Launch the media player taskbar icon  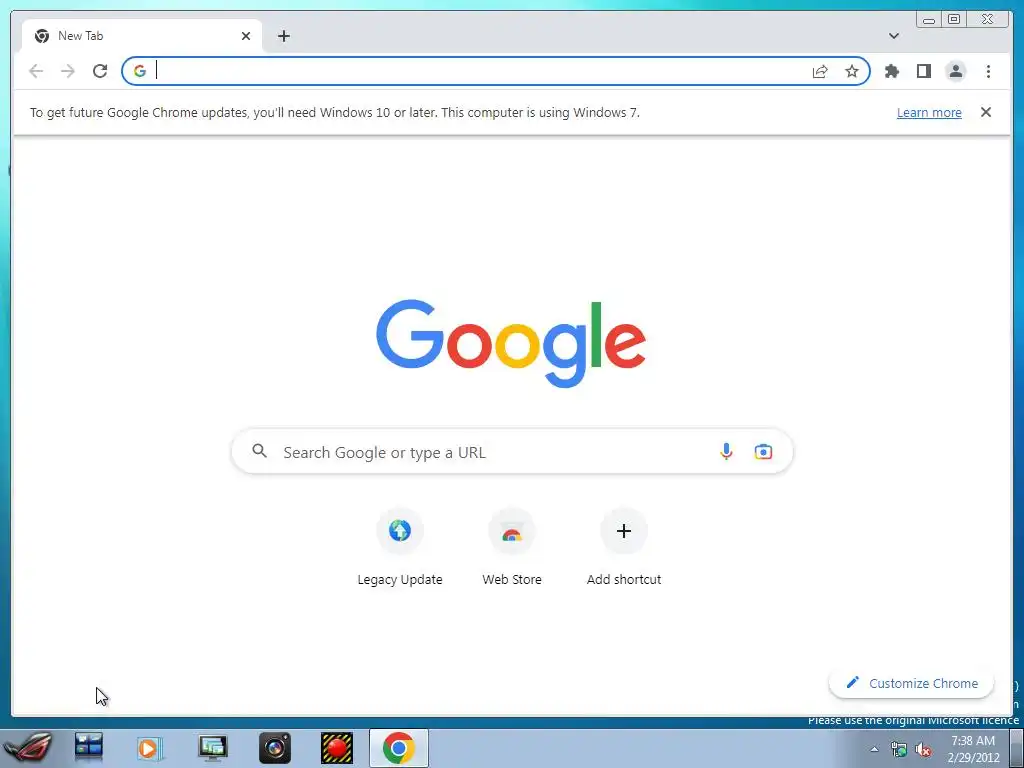(x=149, y=748)
